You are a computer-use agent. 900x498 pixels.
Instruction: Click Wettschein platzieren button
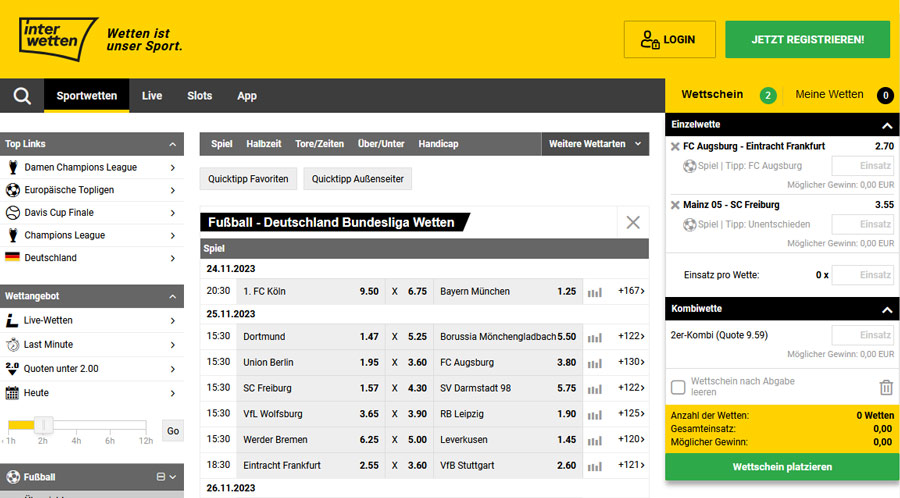(x=782, y=467)
